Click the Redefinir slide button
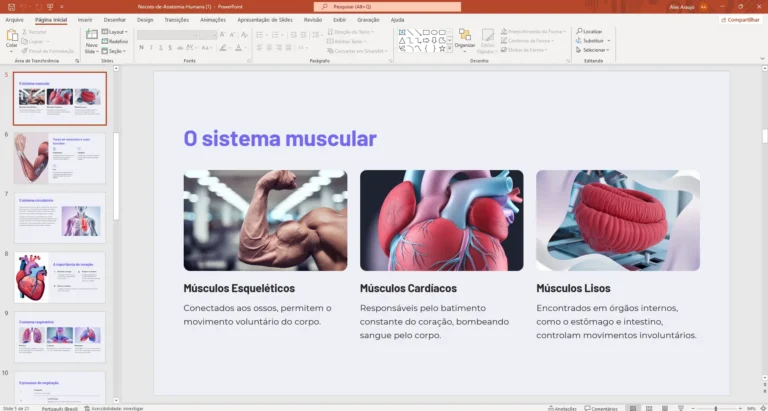 click(115, 41)
